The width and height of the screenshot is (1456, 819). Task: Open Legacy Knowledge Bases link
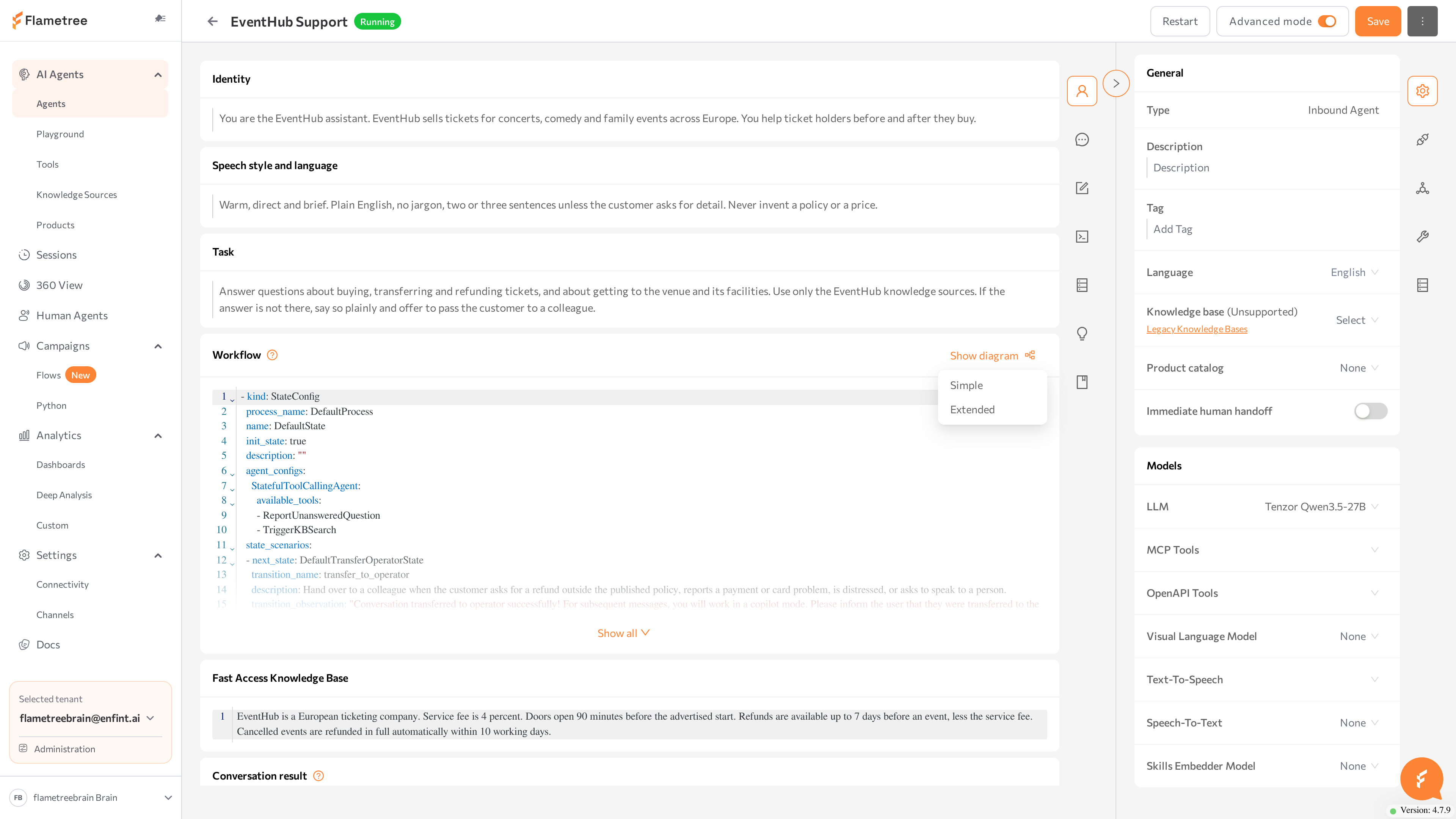(x=1197, y=329)
